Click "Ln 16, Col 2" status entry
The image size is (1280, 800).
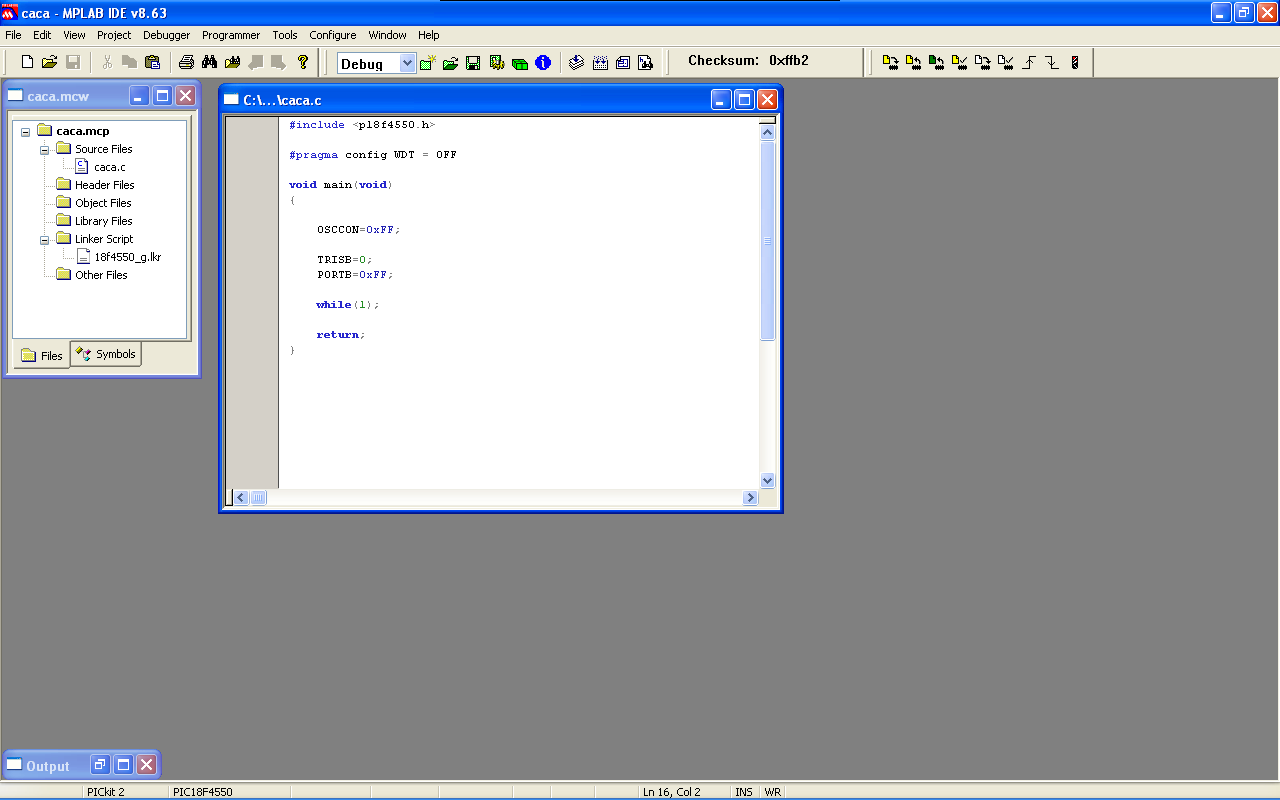pos(672,792)
